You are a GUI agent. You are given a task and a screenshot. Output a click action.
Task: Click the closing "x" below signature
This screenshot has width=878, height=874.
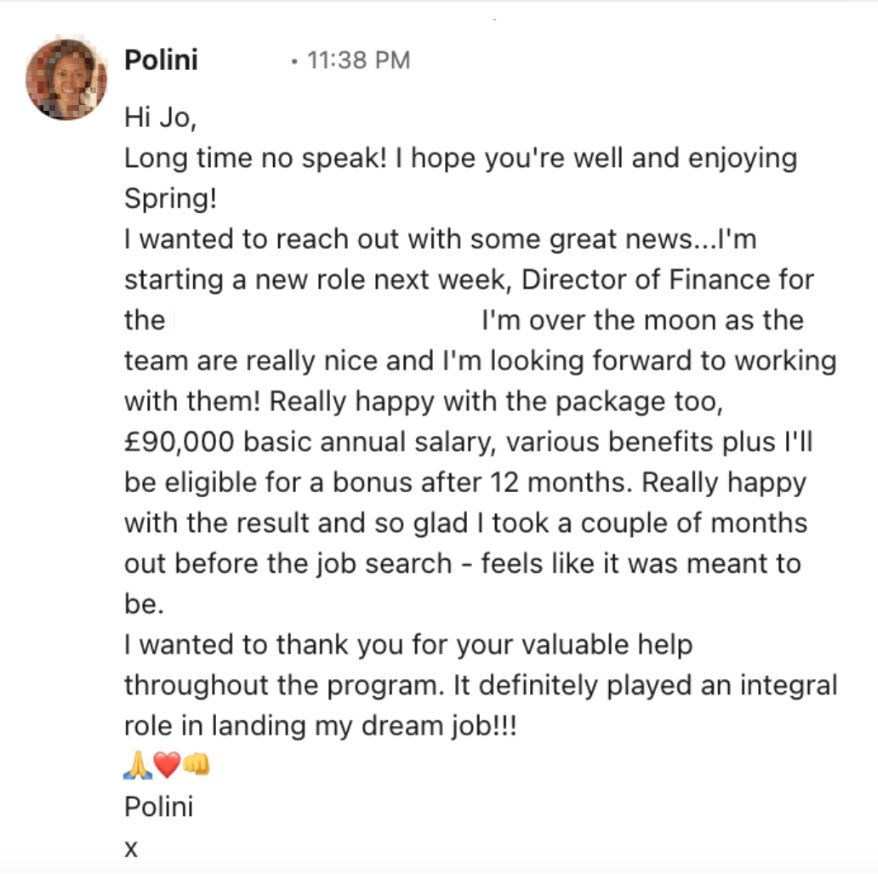(130, 848)
